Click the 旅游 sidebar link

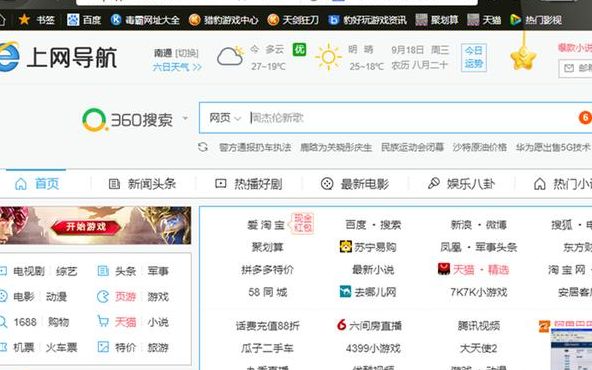[x=158, y=347]
